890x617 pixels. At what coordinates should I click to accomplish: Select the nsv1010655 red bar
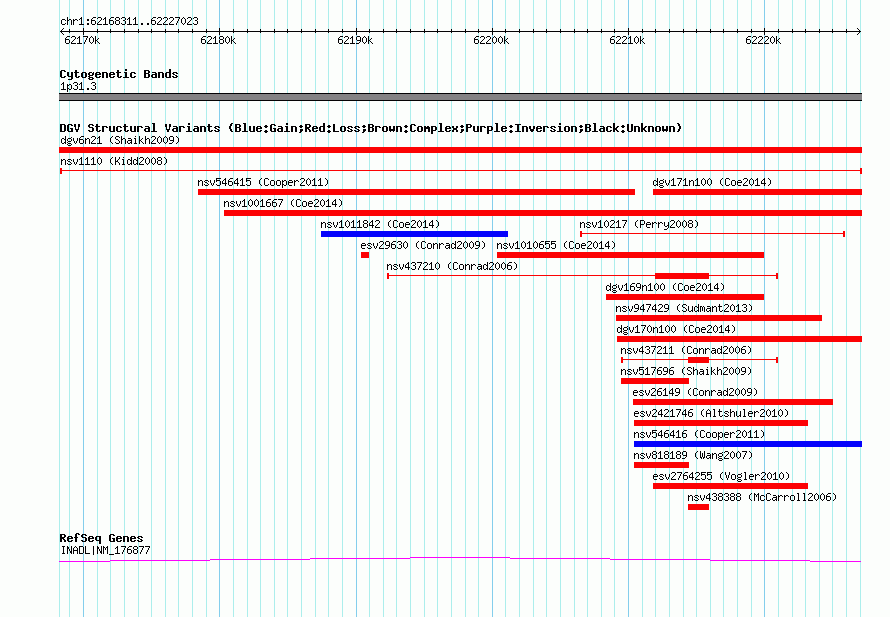pos(630,255)
